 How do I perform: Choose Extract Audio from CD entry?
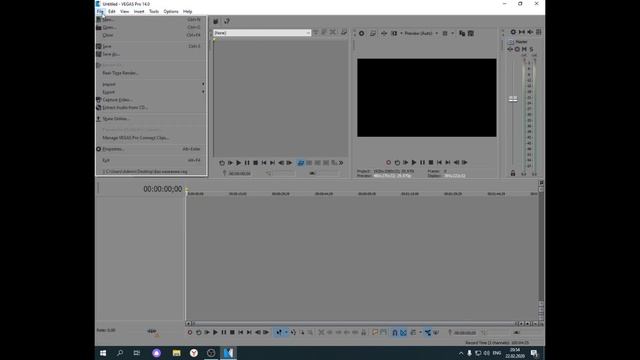point(151,107)
